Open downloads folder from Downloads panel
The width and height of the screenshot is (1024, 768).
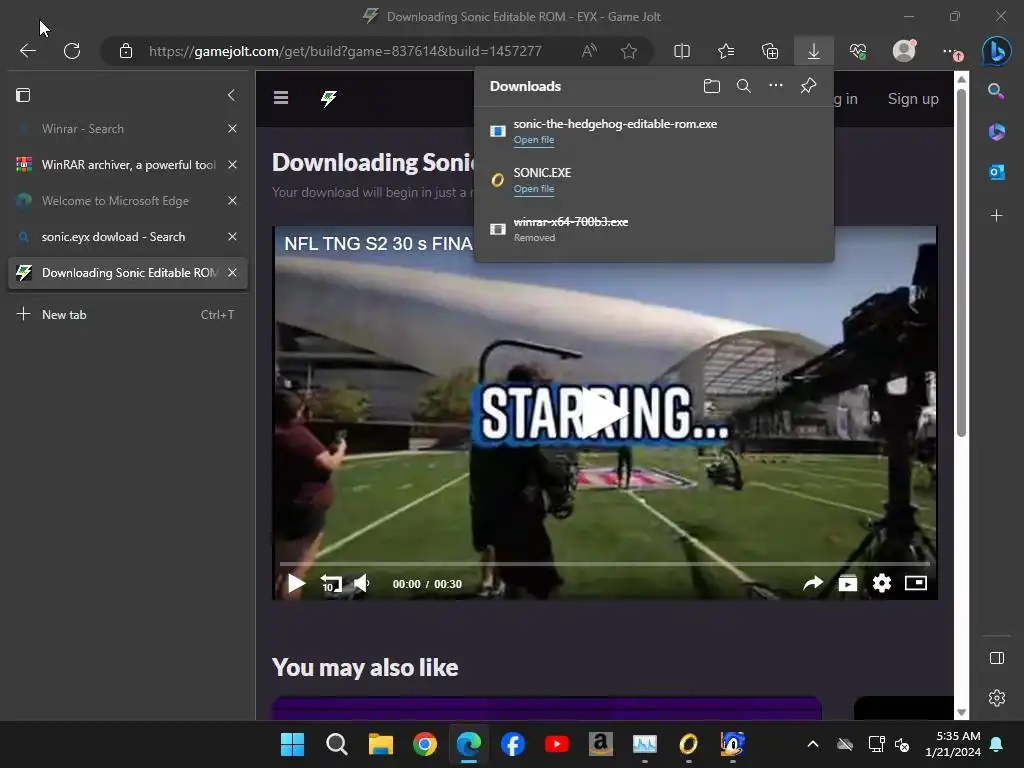[712, 86]
